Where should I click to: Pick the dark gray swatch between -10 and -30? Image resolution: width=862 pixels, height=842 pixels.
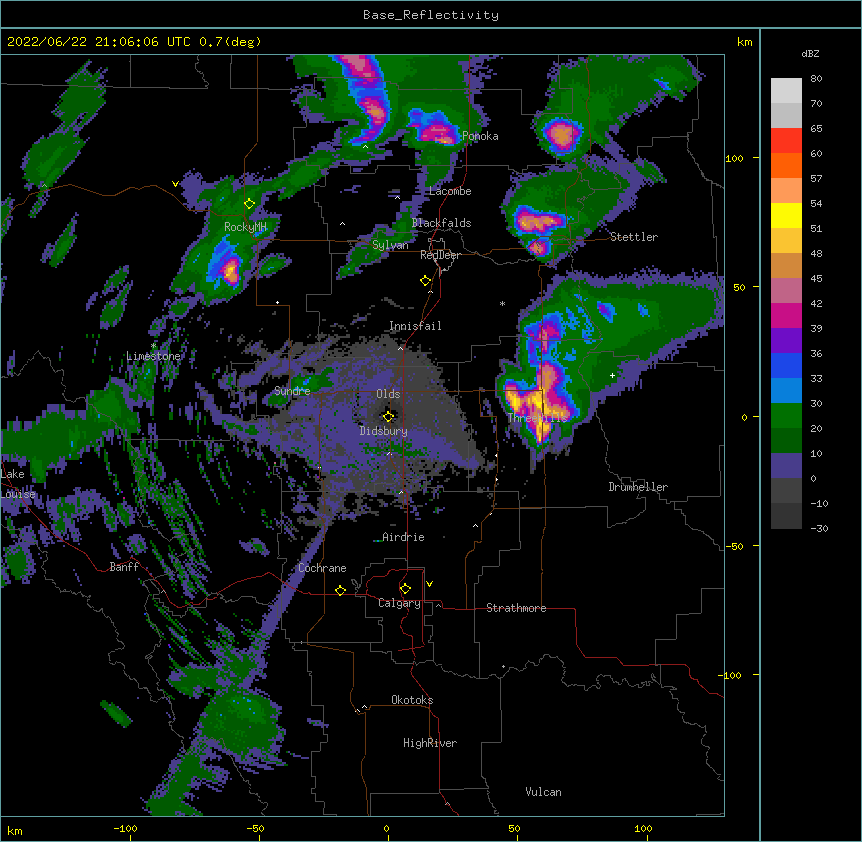click(786, 516)
